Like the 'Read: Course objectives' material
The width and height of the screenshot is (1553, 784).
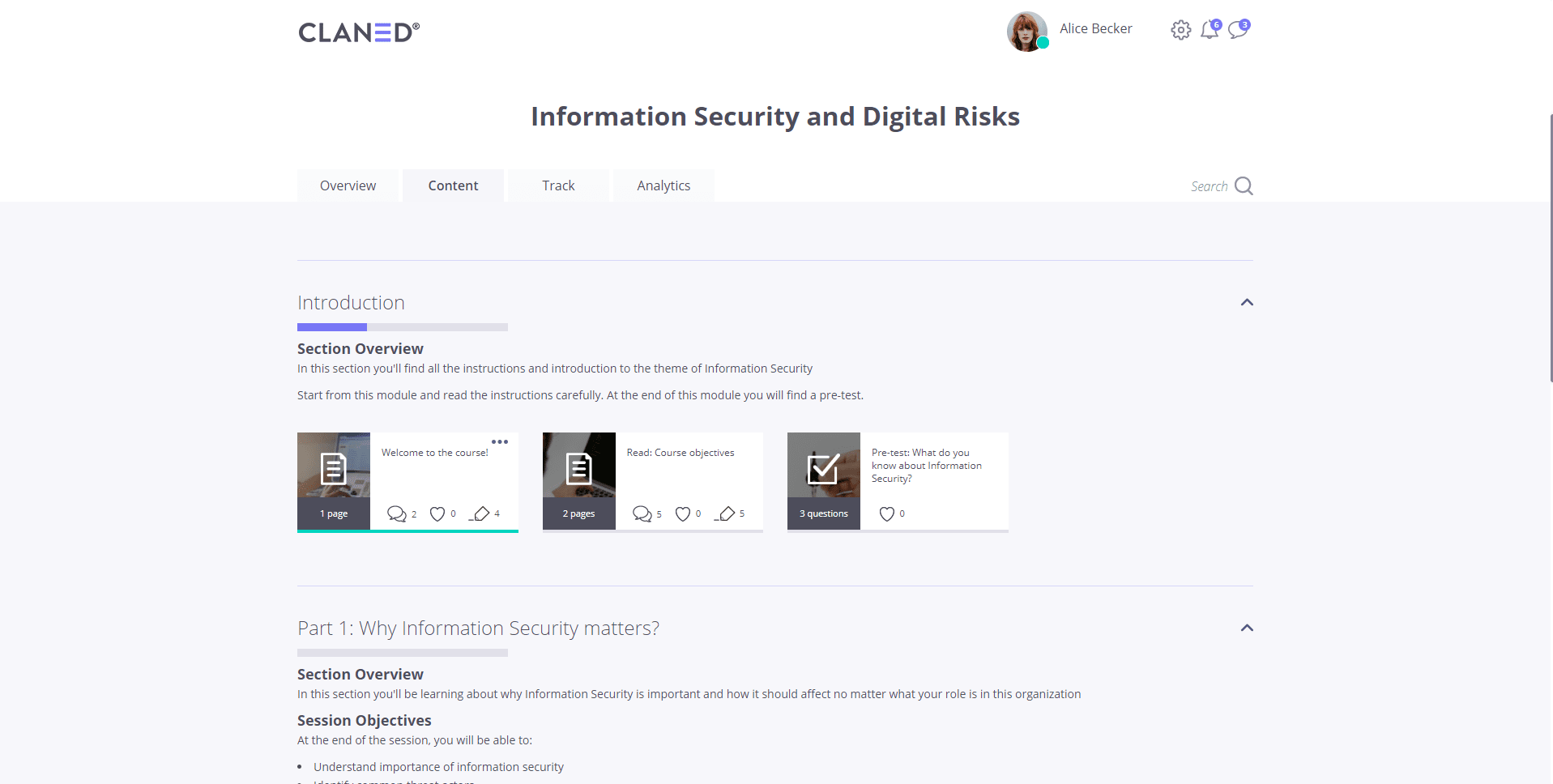(x=683, y=513)
